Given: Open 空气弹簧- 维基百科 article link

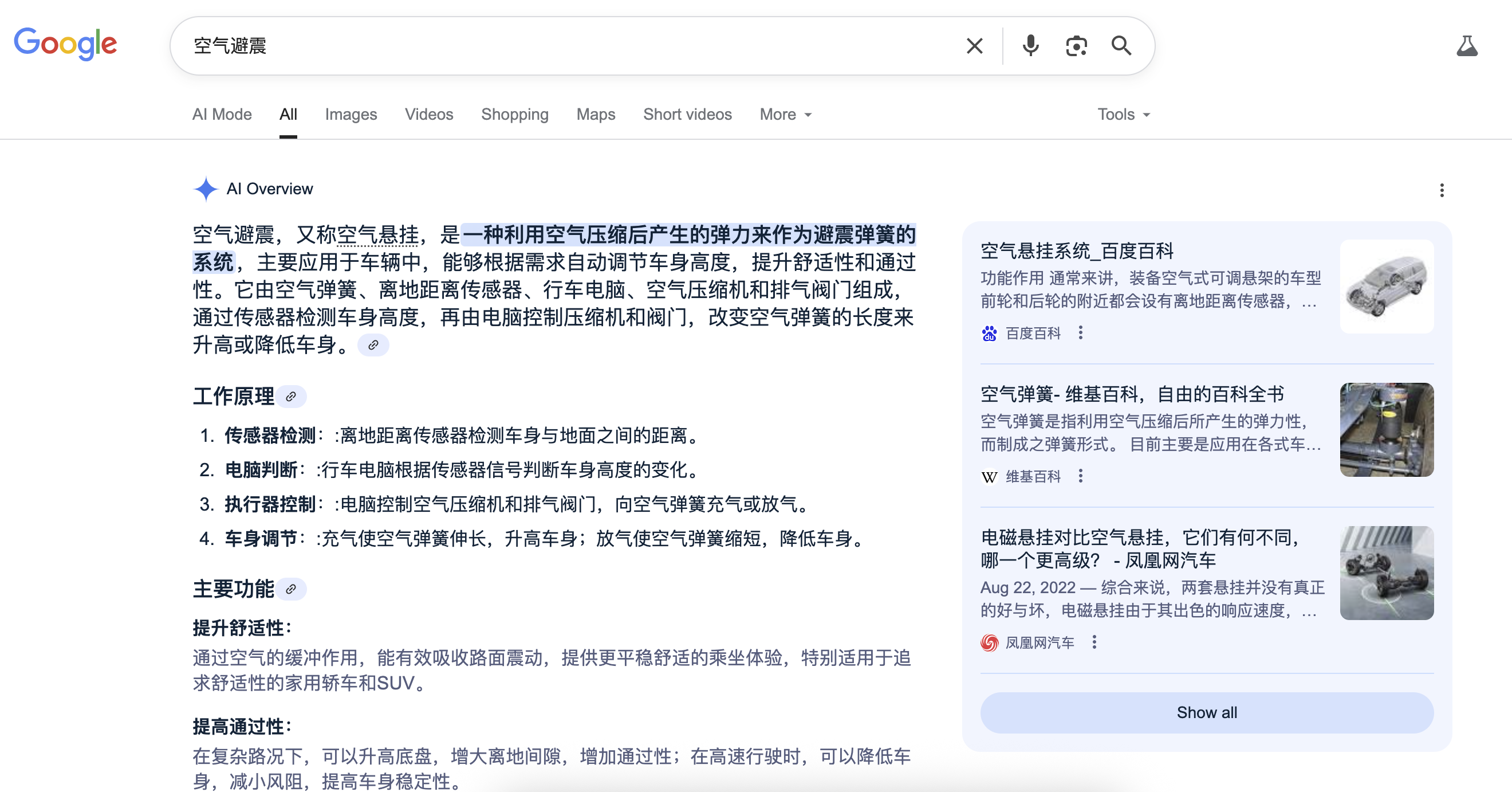Looking at the screenshot, I should point(1132,394).
